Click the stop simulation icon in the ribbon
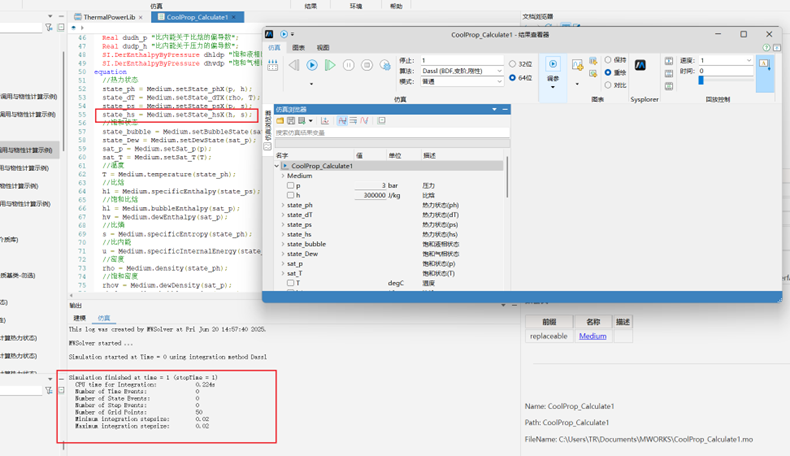The height and width of the screenshot is (456, 790). pyautogui.click(x=367, y=65)
